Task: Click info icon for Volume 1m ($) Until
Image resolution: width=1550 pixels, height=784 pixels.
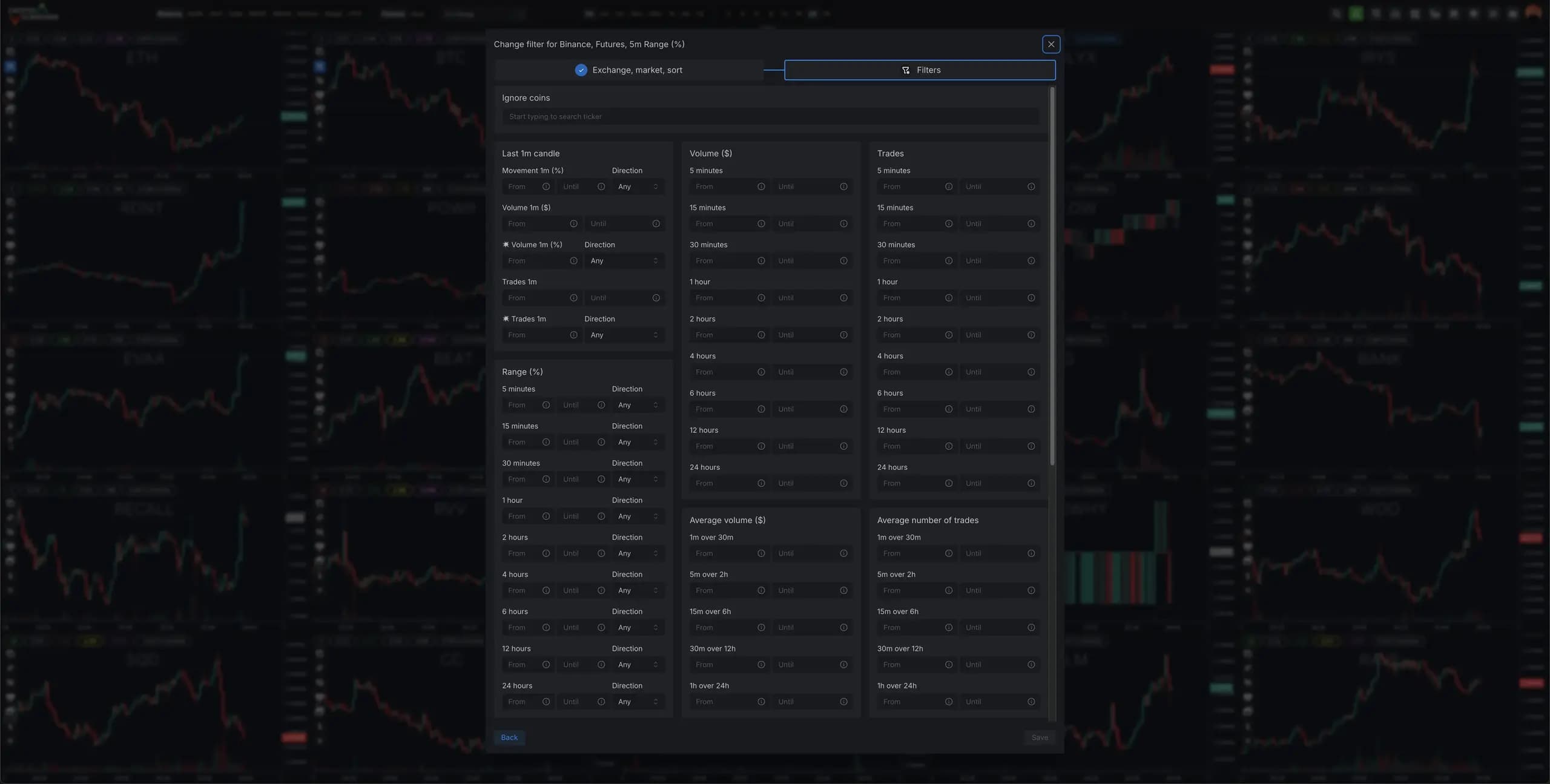Action: [656, 224]
